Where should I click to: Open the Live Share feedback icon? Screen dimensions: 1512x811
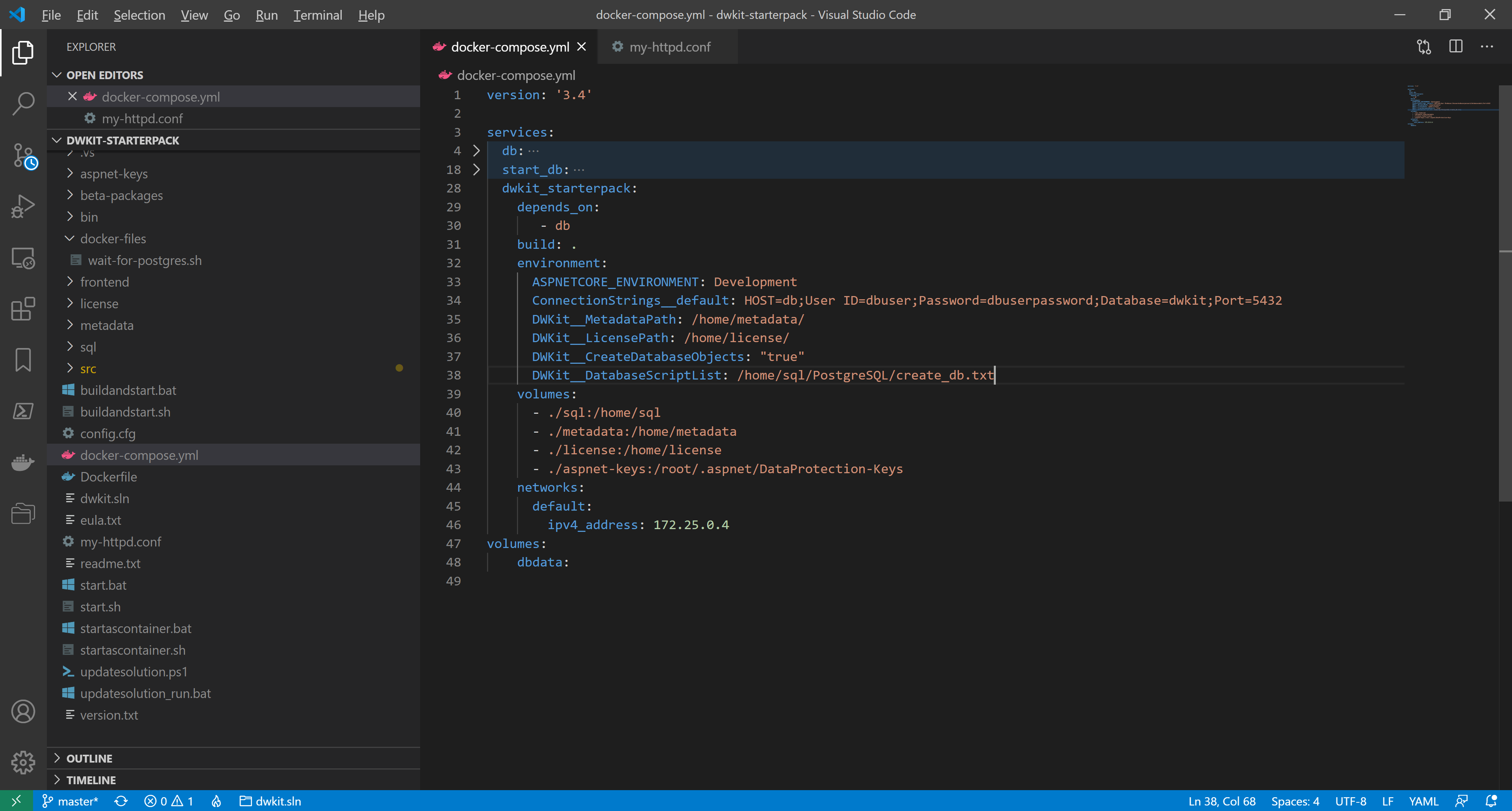point(1462,801)
